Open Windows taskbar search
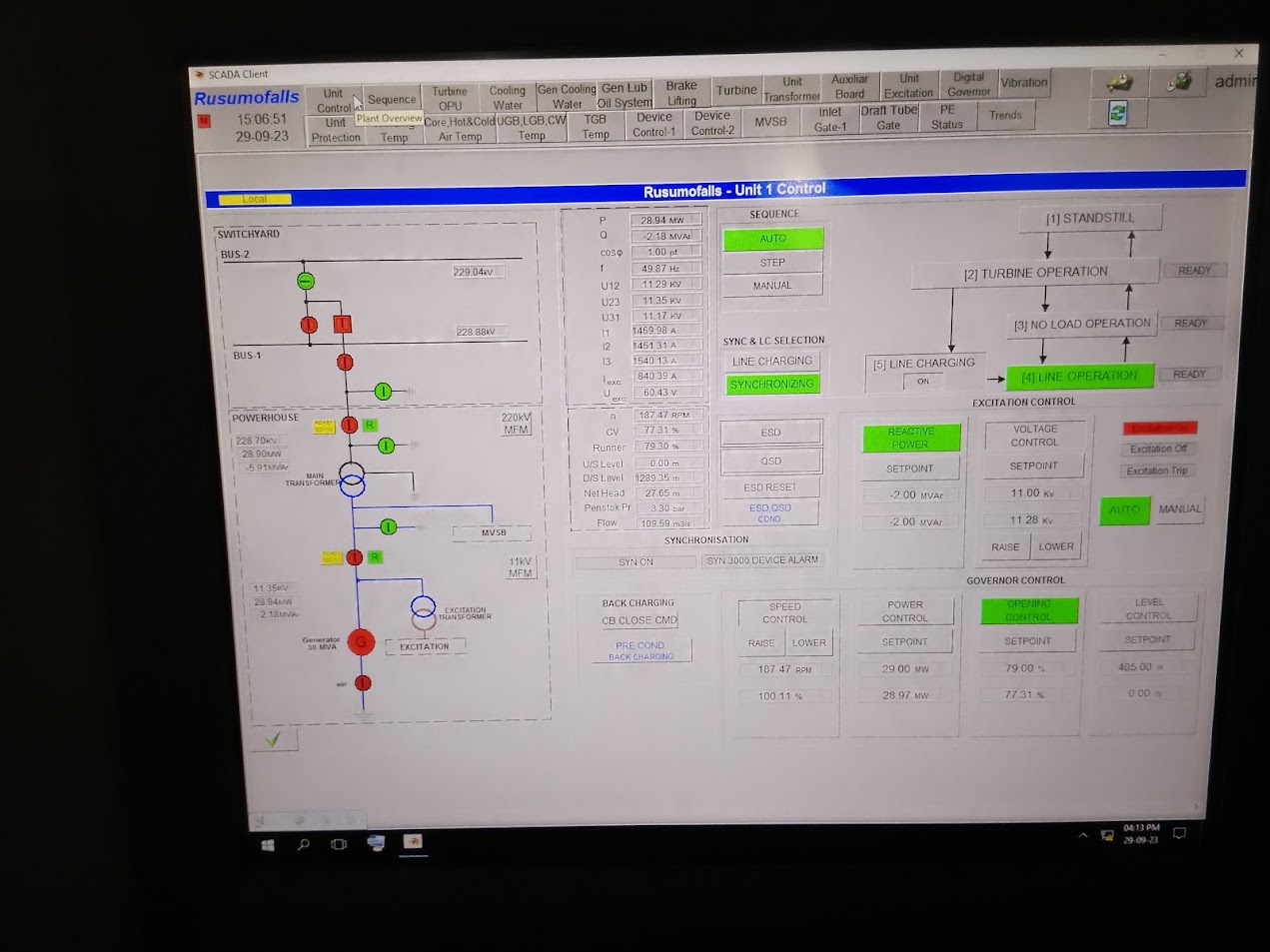Image resolution: width=1270 pixels, height=952 pixels. (x=304, y=845)
